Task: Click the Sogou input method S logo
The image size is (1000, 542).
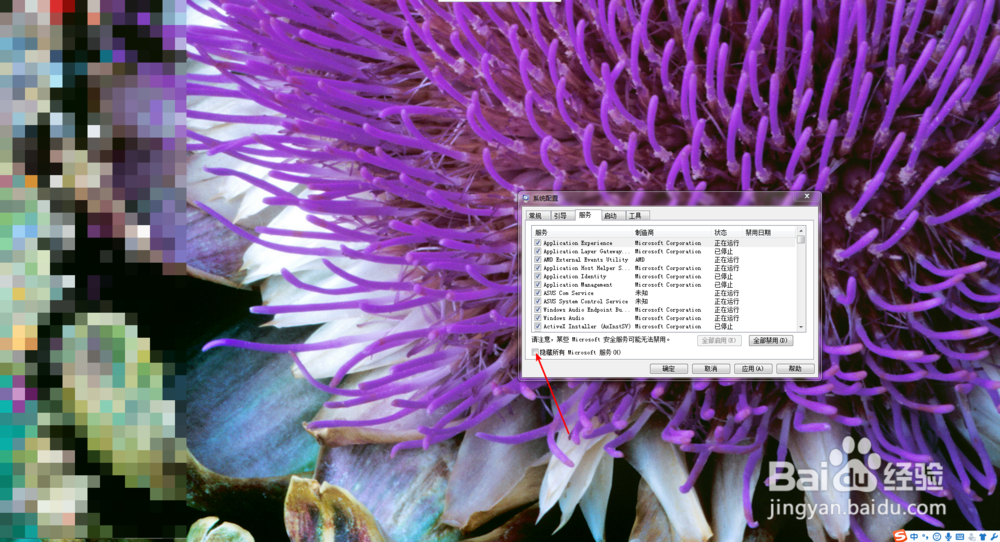Action: click(x=900, y=536)
